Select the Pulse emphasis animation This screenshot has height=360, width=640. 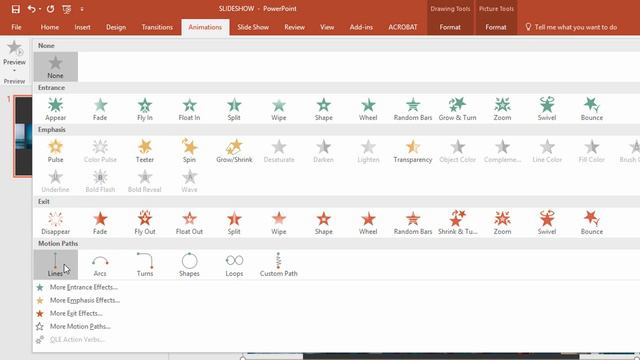pos(56,151)
